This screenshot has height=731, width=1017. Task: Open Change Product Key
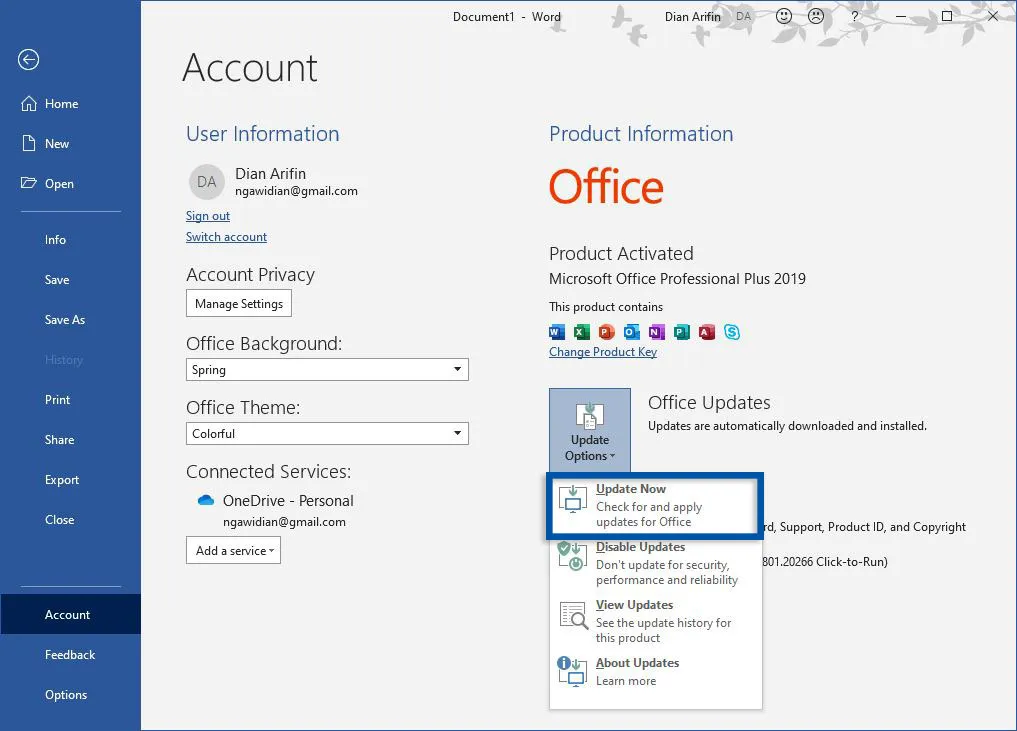pos(603,351)
